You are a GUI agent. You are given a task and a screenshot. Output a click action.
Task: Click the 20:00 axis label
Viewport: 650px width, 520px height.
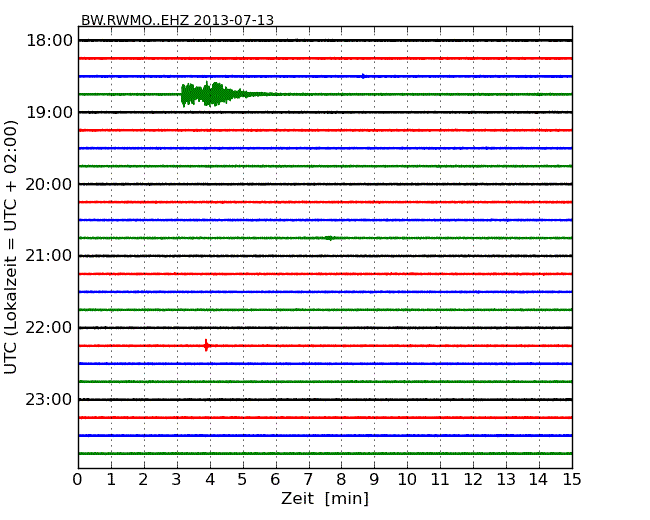(49, 184)
